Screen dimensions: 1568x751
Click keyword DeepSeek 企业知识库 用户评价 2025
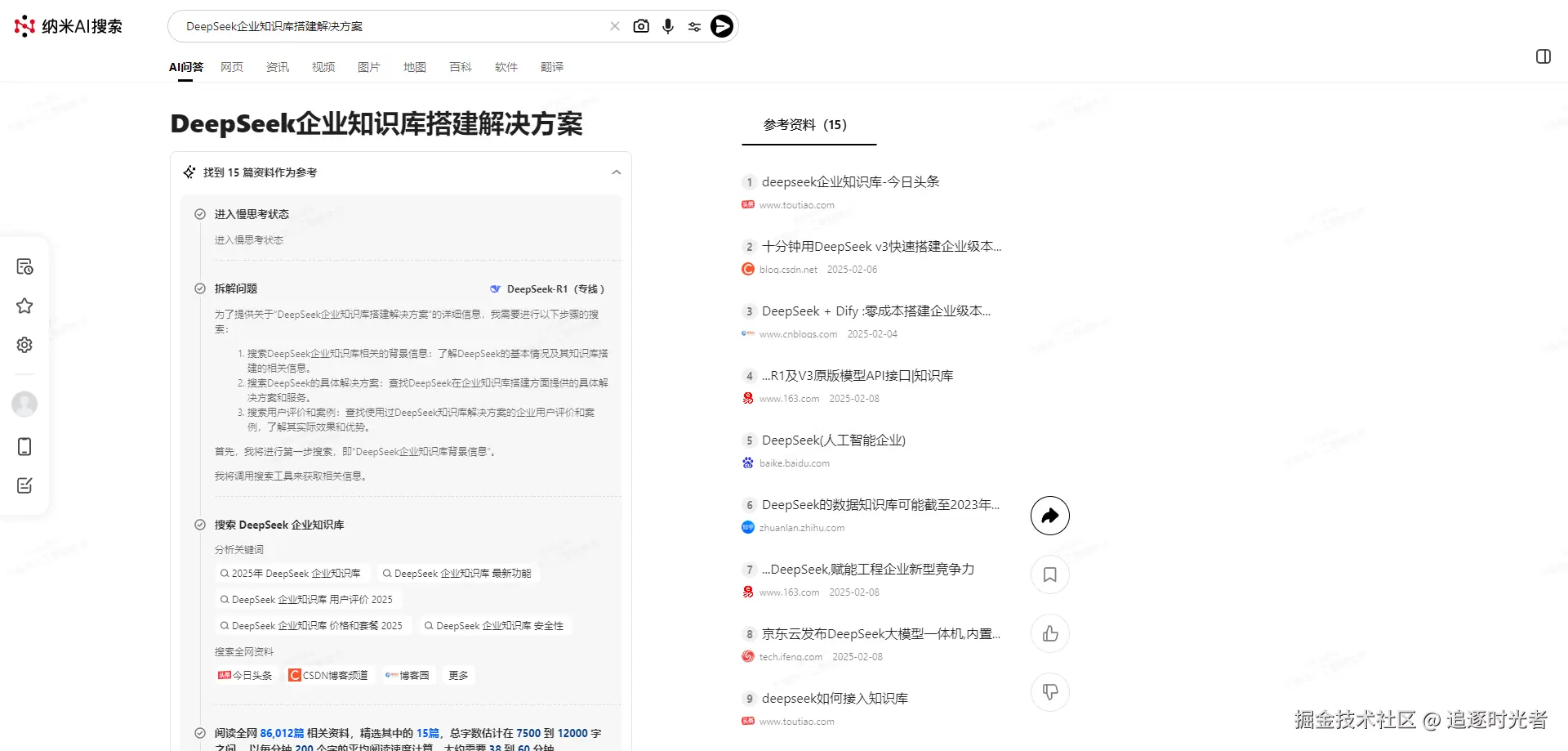point(306,600)
